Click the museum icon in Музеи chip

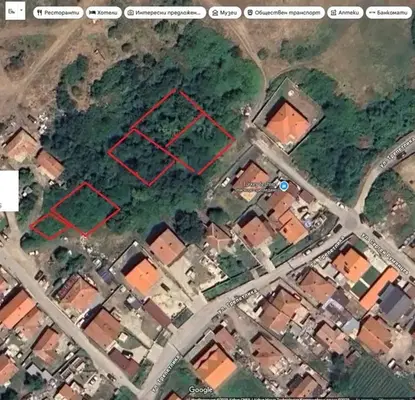(215, 13)
